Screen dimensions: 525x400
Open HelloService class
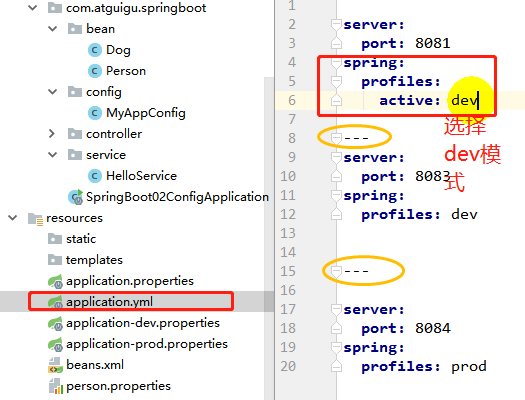tap(141, 176)
